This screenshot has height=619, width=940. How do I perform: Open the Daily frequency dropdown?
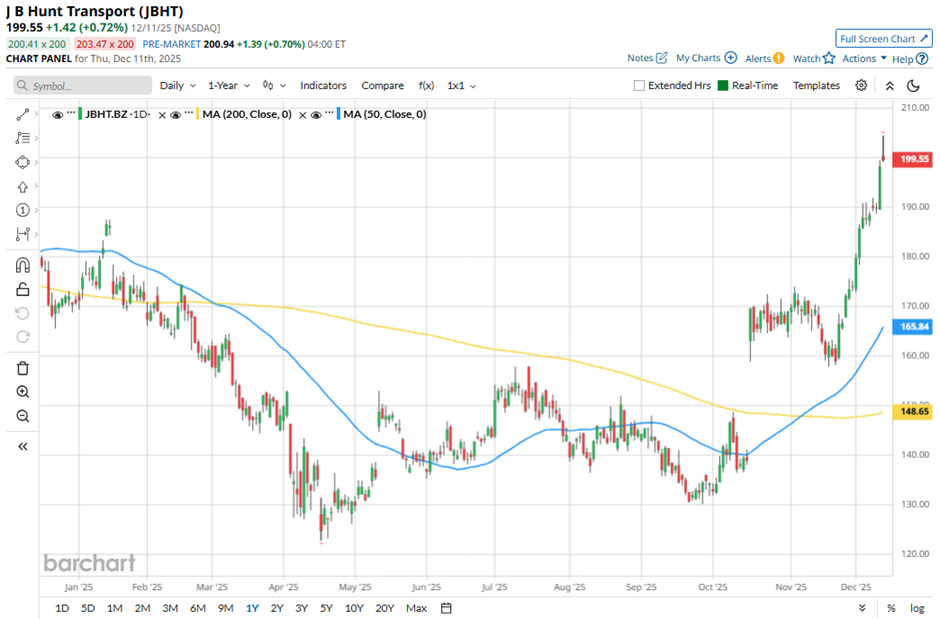point(178,86)
